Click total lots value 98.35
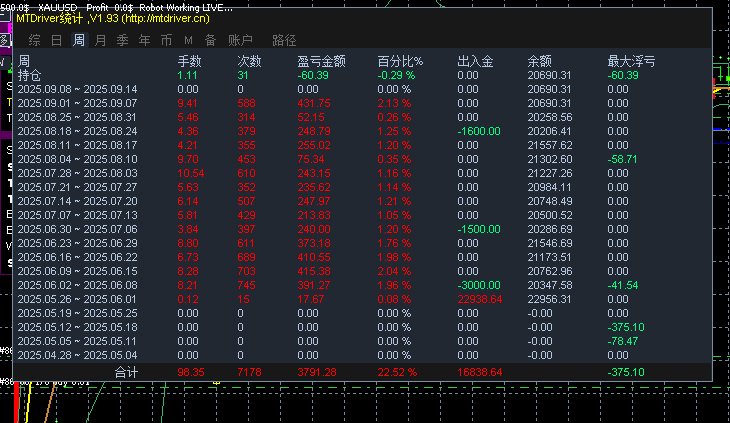This screenshot has width=730, height=423. [191, 372]
